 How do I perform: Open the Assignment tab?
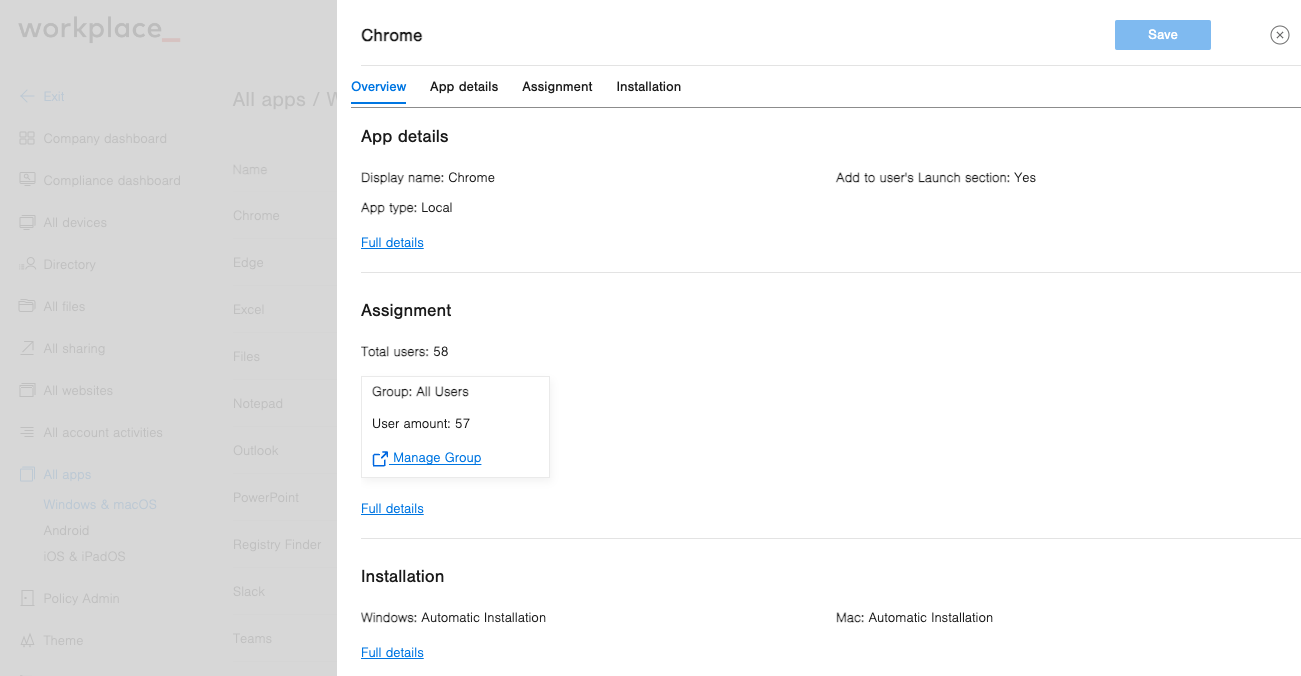[x=557, y=87]
